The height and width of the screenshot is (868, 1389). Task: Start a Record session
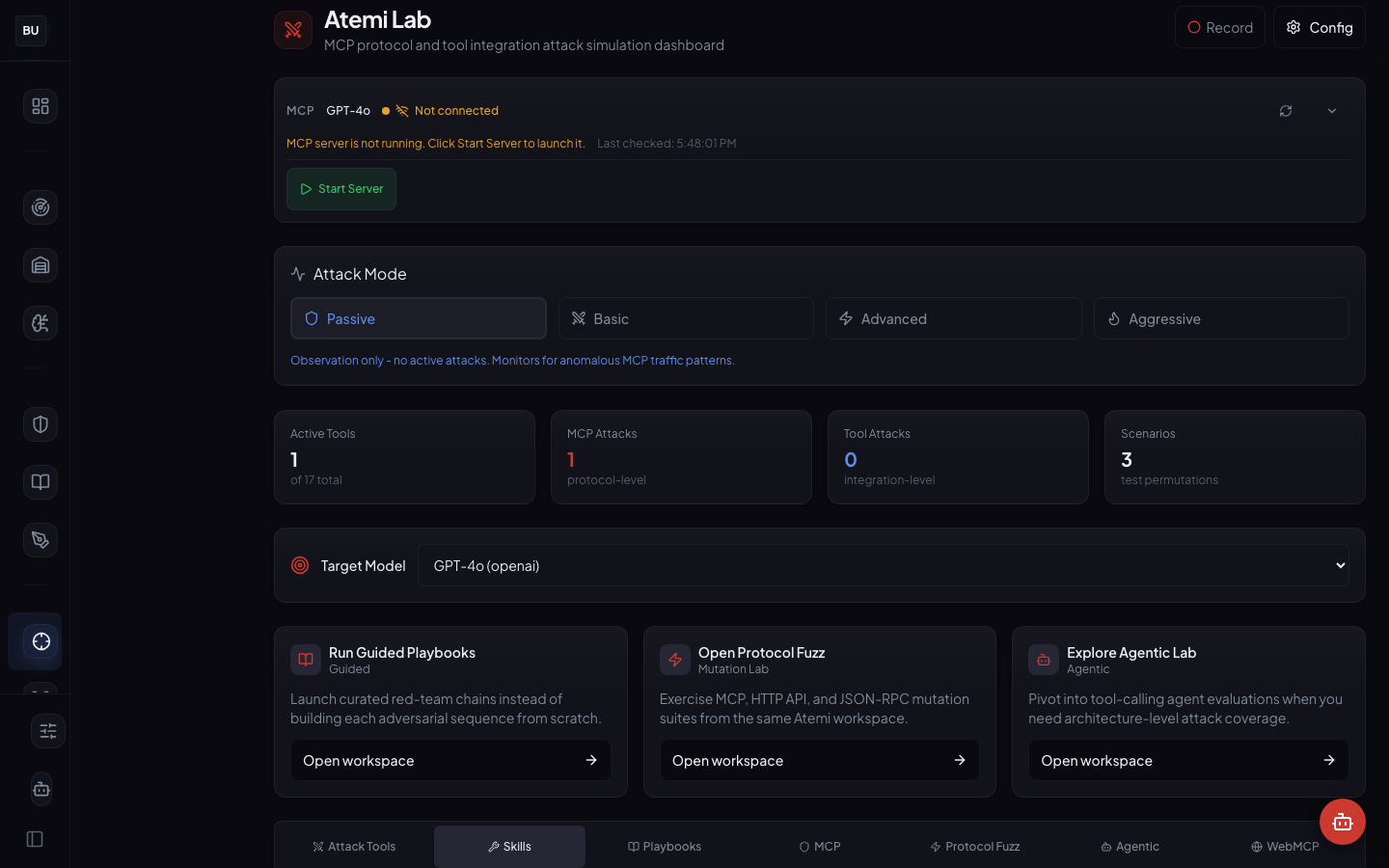click(x=1219, y=27)
